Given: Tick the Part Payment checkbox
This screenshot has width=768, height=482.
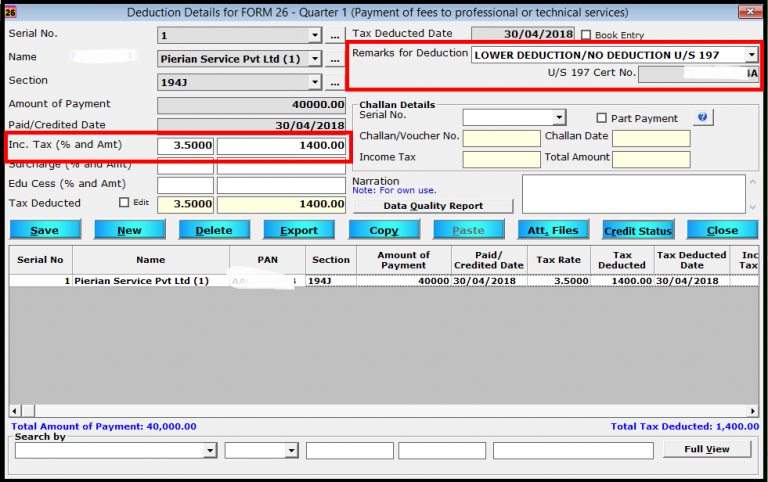Looking at the screenshot, I should 601,118.
